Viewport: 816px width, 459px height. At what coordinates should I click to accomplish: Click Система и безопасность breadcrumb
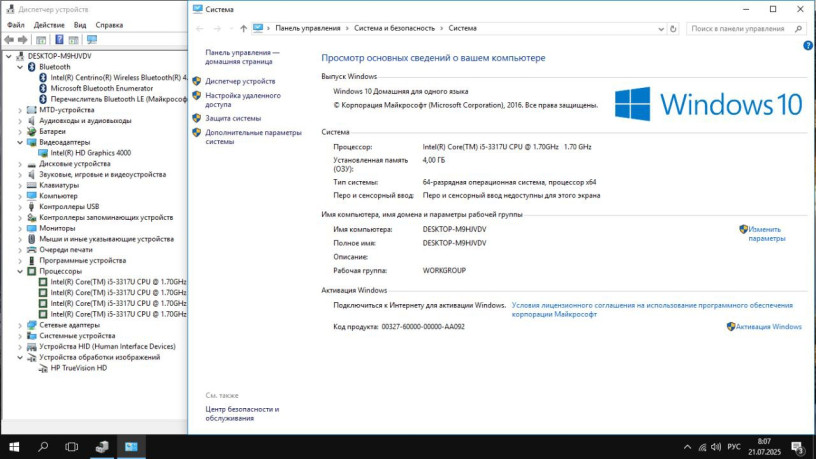(394, 29)
